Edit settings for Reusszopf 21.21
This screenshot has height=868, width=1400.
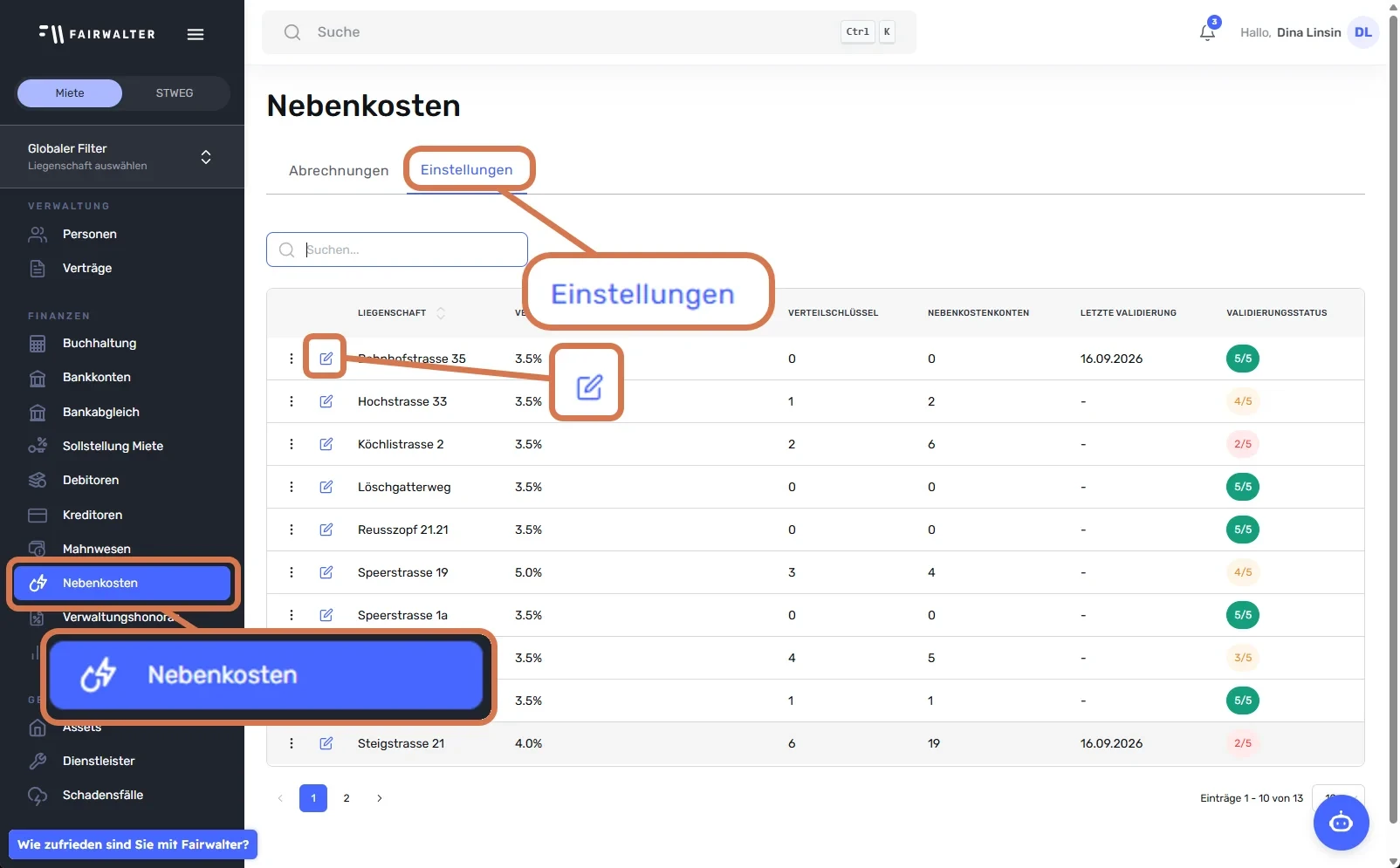[x=326, y=530]
